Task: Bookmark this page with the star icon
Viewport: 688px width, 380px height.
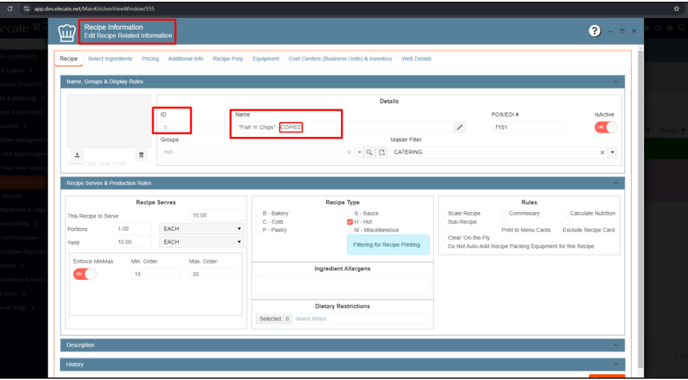Action: [676, 8]
